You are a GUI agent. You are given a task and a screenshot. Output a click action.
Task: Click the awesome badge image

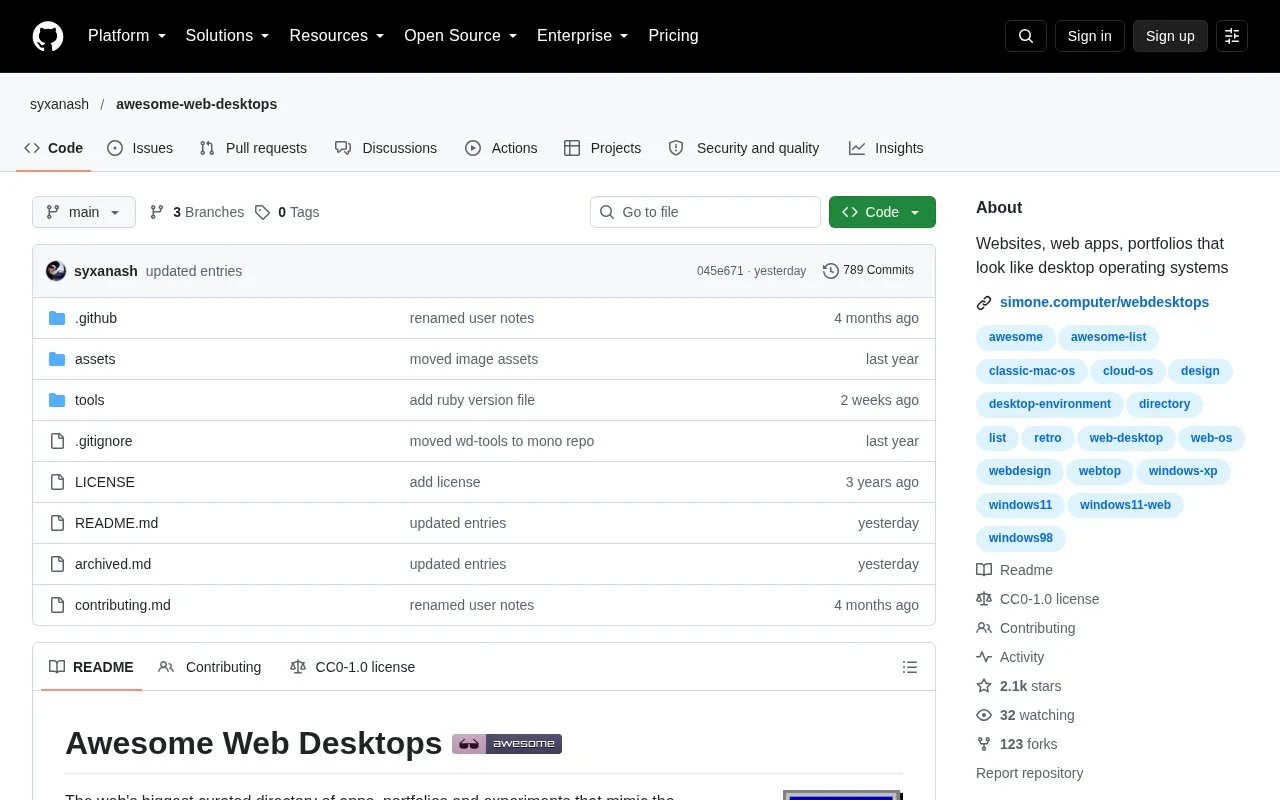(507, 743)
